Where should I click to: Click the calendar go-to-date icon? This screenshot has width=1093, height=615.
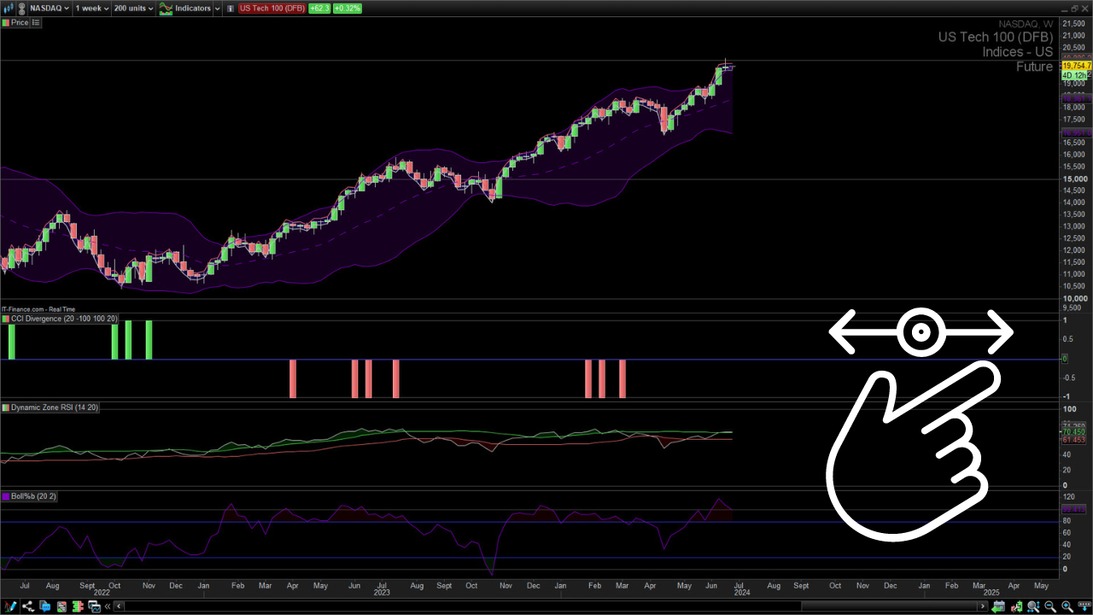coord(999,607)
